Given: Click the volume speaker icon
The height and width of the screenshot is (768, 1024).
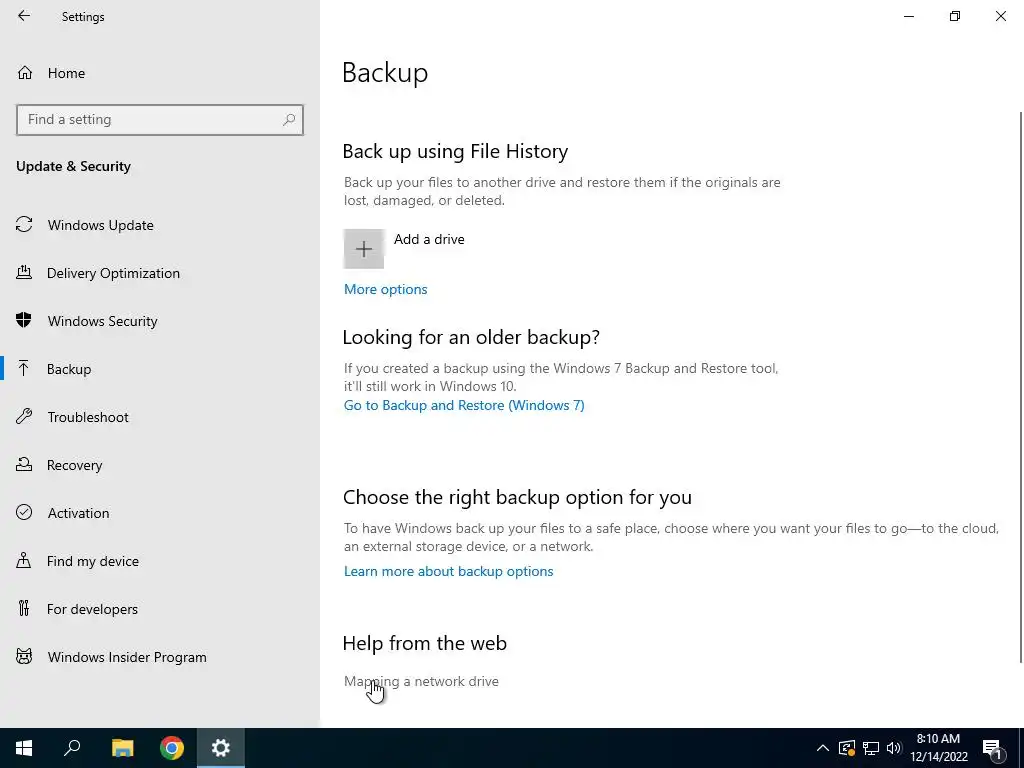Looking at the screenshot, I should (894, 748).
